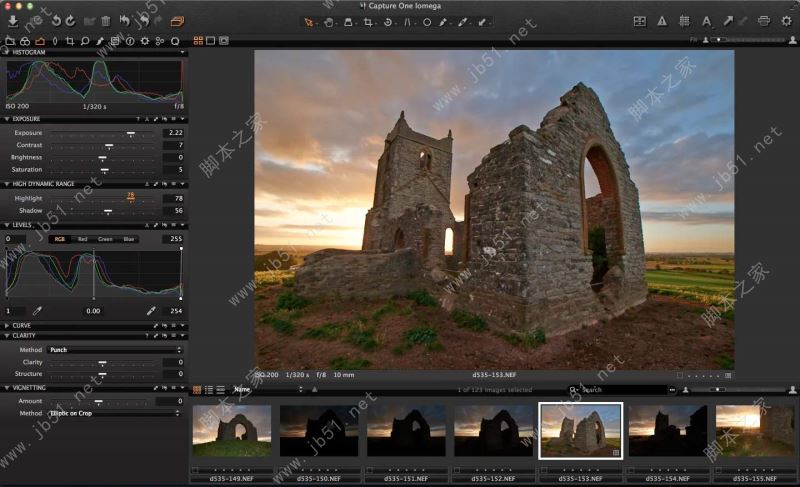Switch viewer to multi-view grid mode
Image resolution: width=800 pixels, height=487 pixels.
(198, 41)
